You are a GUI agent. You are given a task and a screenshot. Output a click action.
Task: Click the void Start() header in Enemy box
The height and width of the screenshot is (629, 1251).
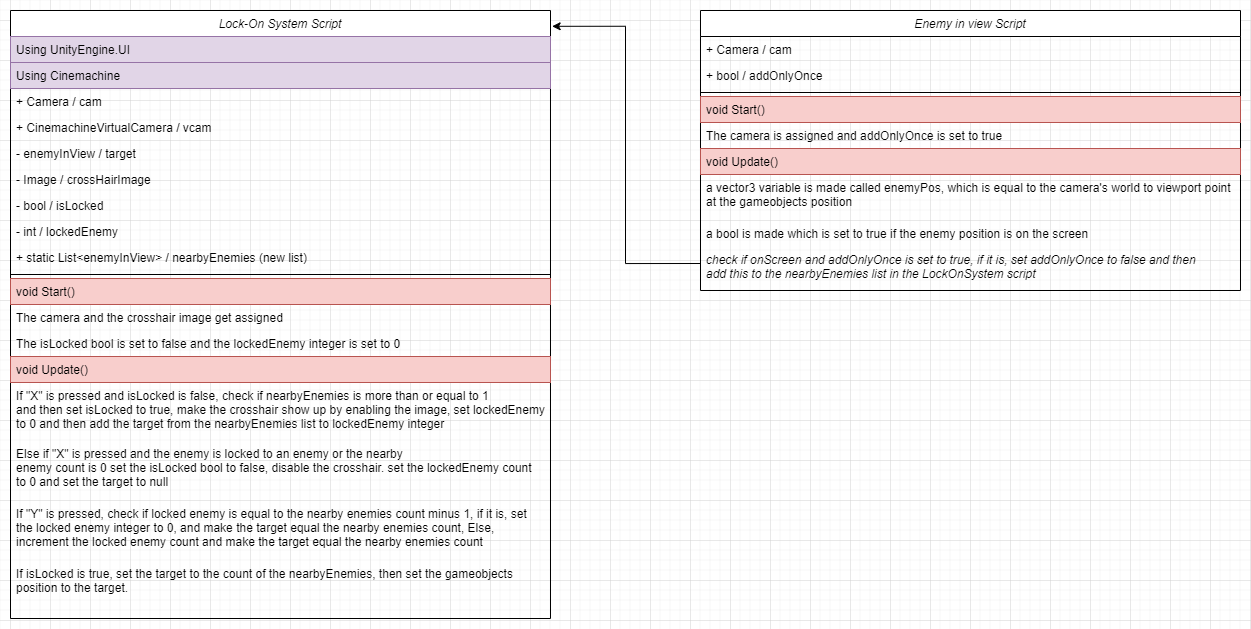tap(970, 109)
